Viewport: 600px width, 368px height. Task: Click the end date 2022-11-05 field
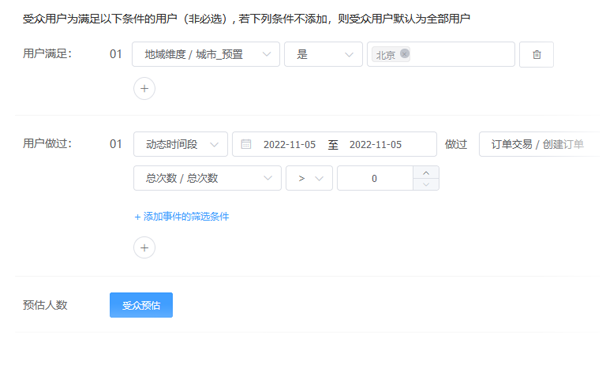pyautogui.click(x=375, y=145)
